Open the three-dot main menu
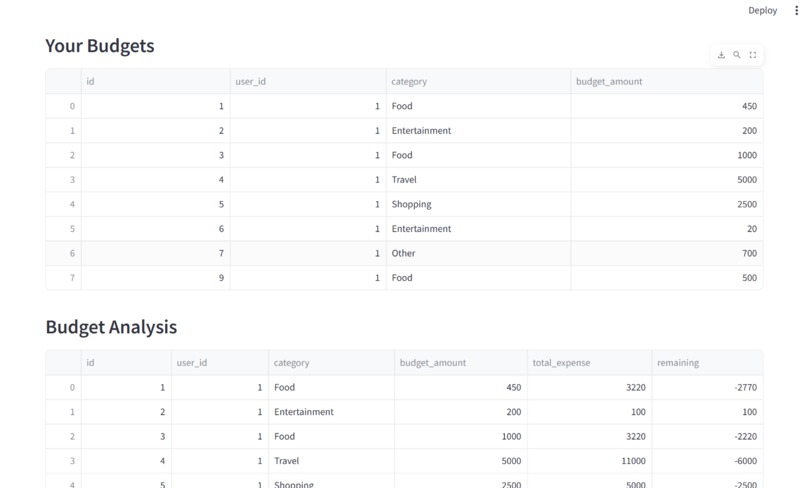806x488 pixels. [796, 10]
